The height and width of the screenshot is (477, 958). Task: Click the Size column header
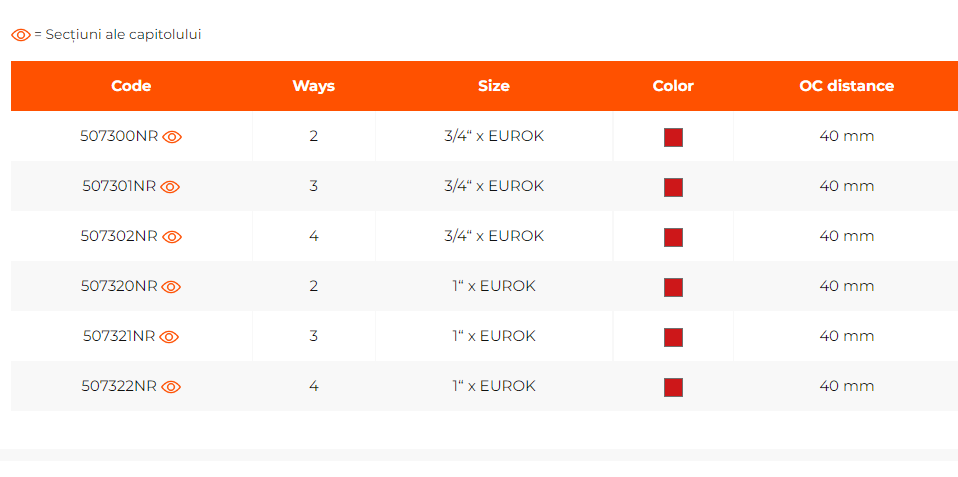tap(494, 86)
